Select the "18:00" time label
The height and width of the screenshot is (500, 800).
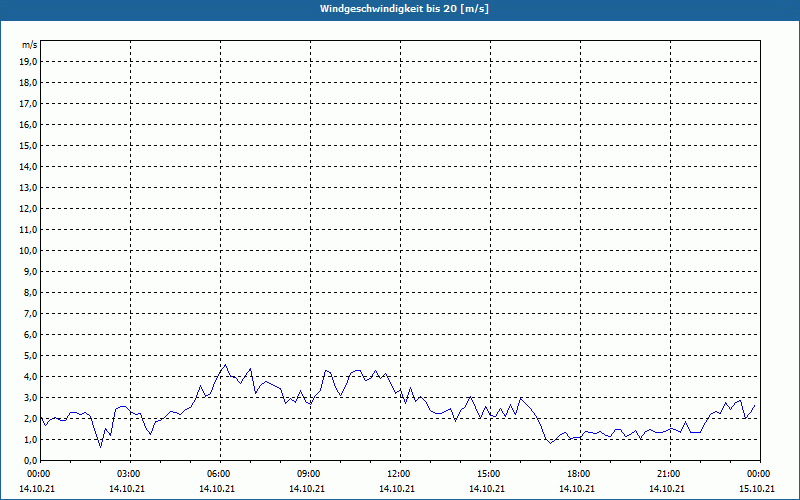580,474
